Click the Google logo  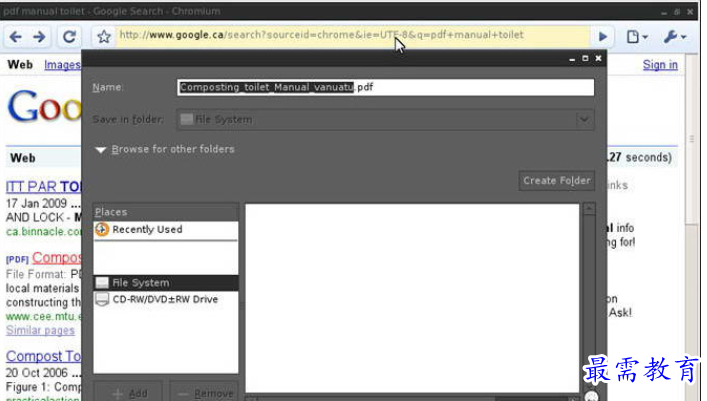[x=44, y=107]
